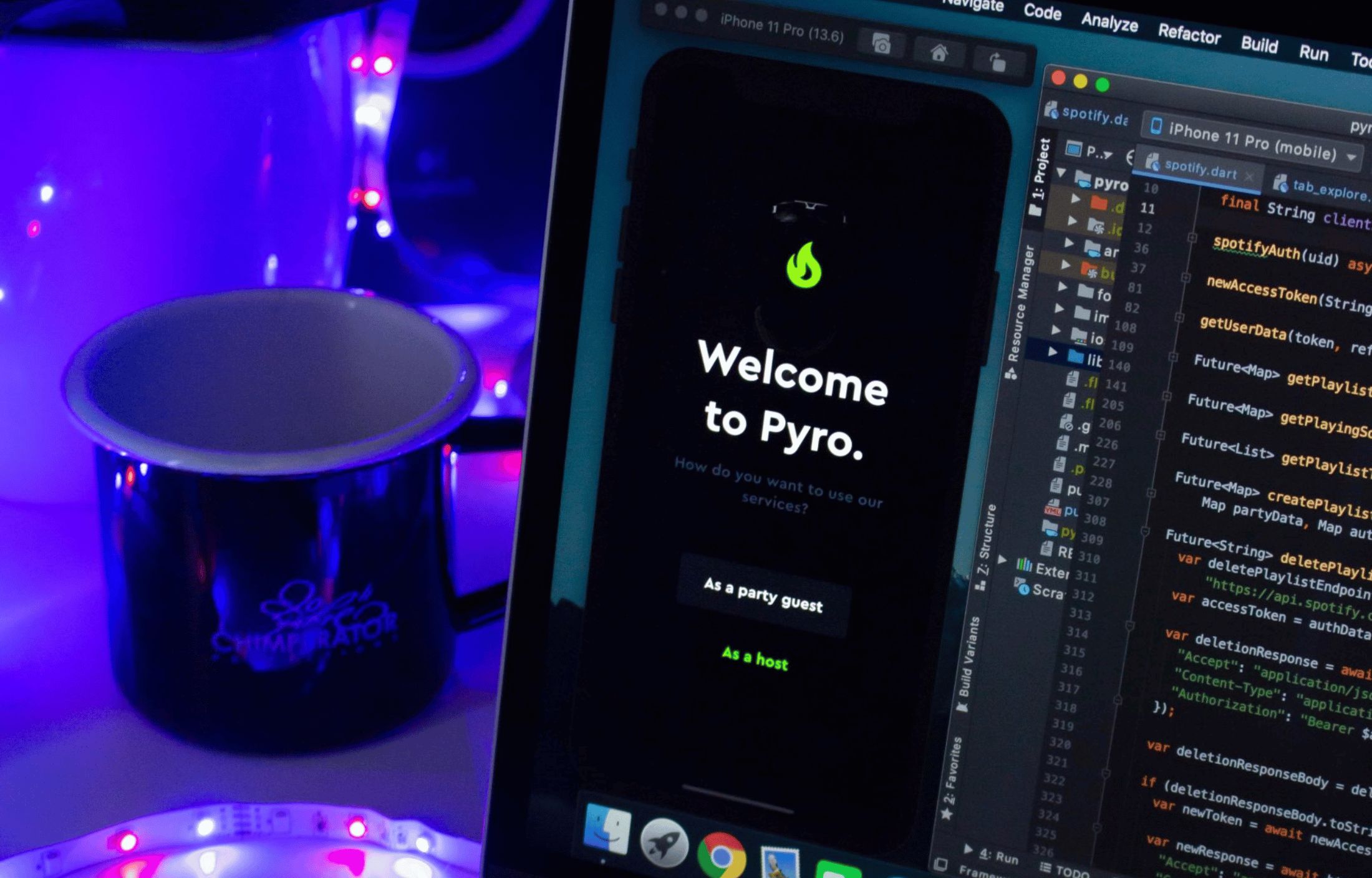Open the Project view selector dropdown
The height and width of the screenshot is (878, 1372).
[1108, 155]
